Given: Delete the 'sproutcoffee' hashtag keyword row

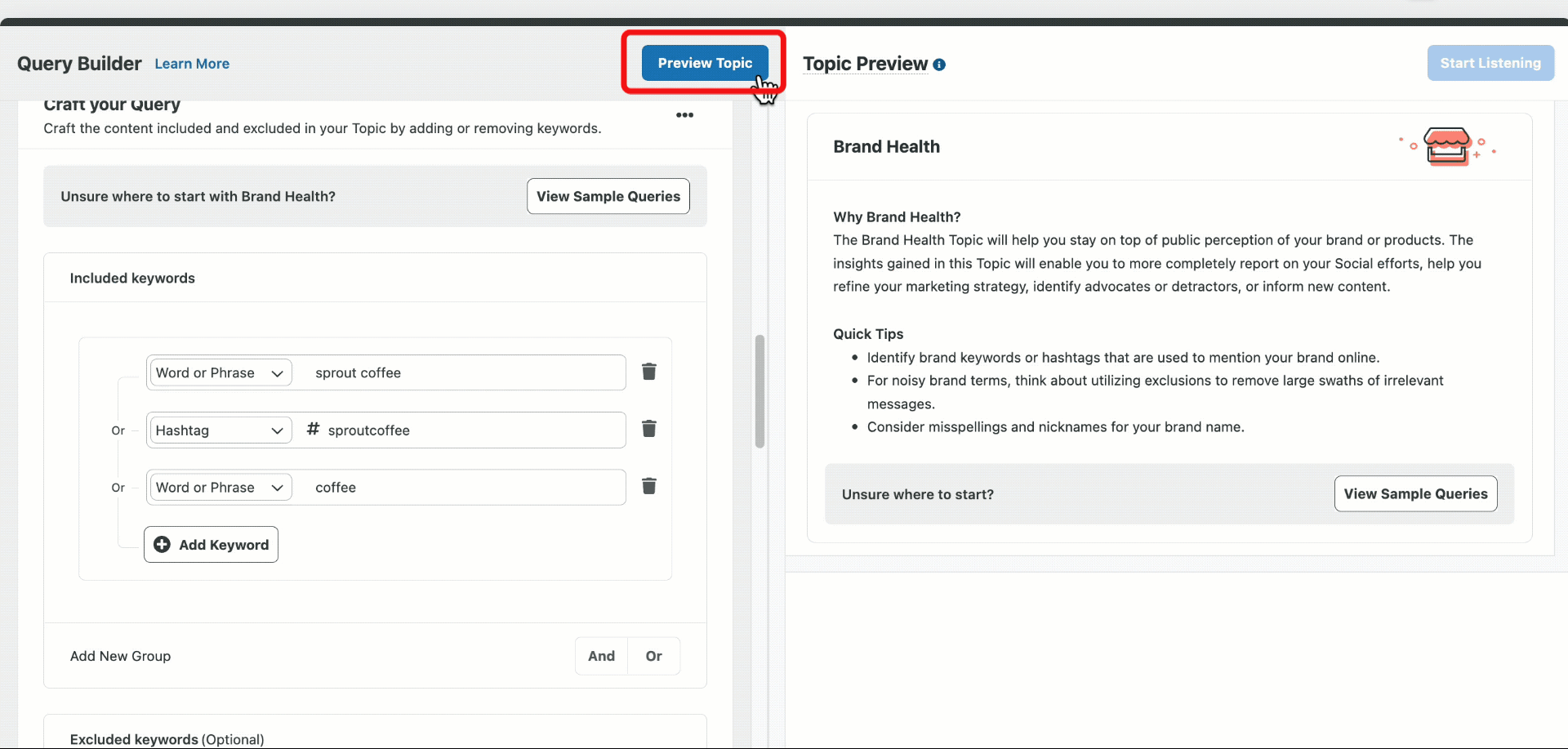Looking at the screenshot, I should point(649,429).
